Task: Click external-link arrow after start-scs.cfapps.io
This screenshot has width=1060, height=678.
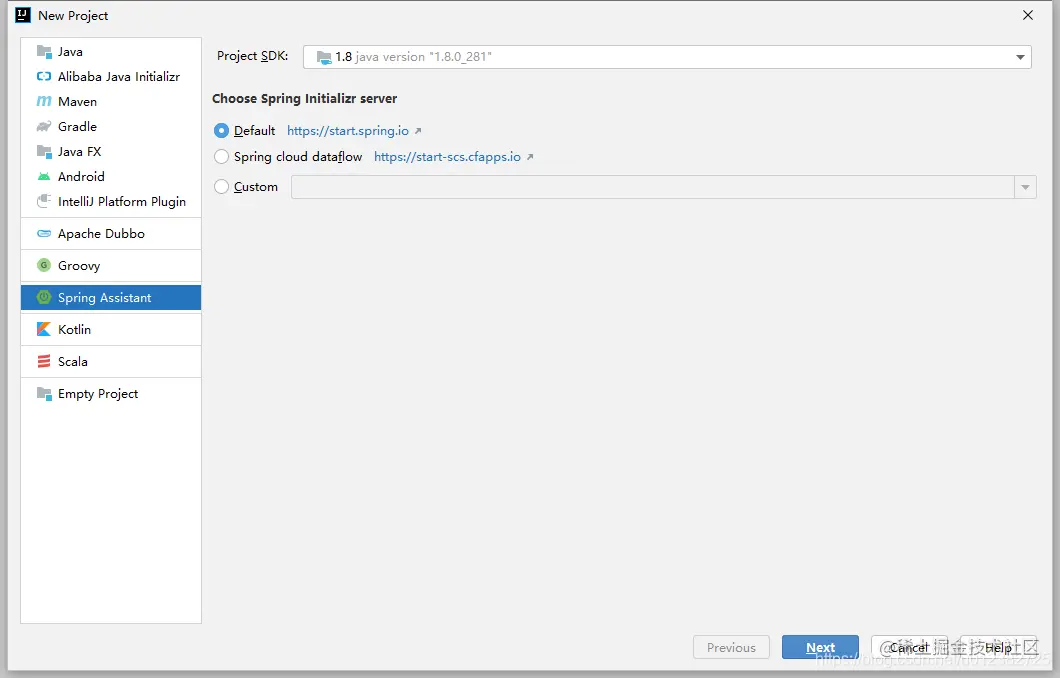Action: click(530, 157)
